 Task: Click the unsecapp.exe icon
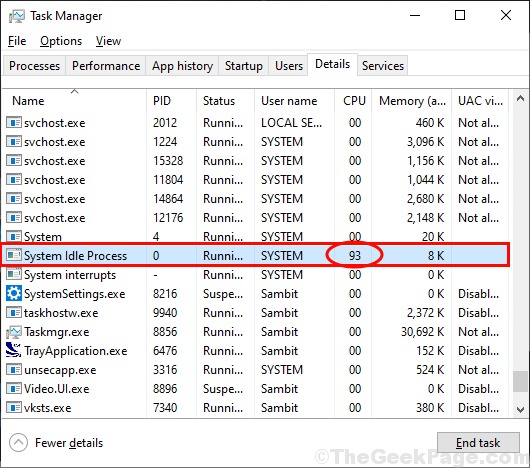pos(14,370)
